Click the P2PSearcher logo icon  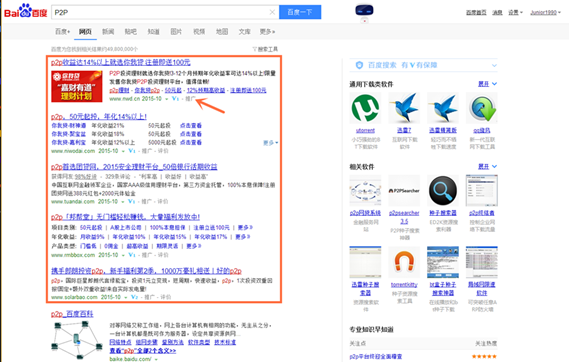404,191
